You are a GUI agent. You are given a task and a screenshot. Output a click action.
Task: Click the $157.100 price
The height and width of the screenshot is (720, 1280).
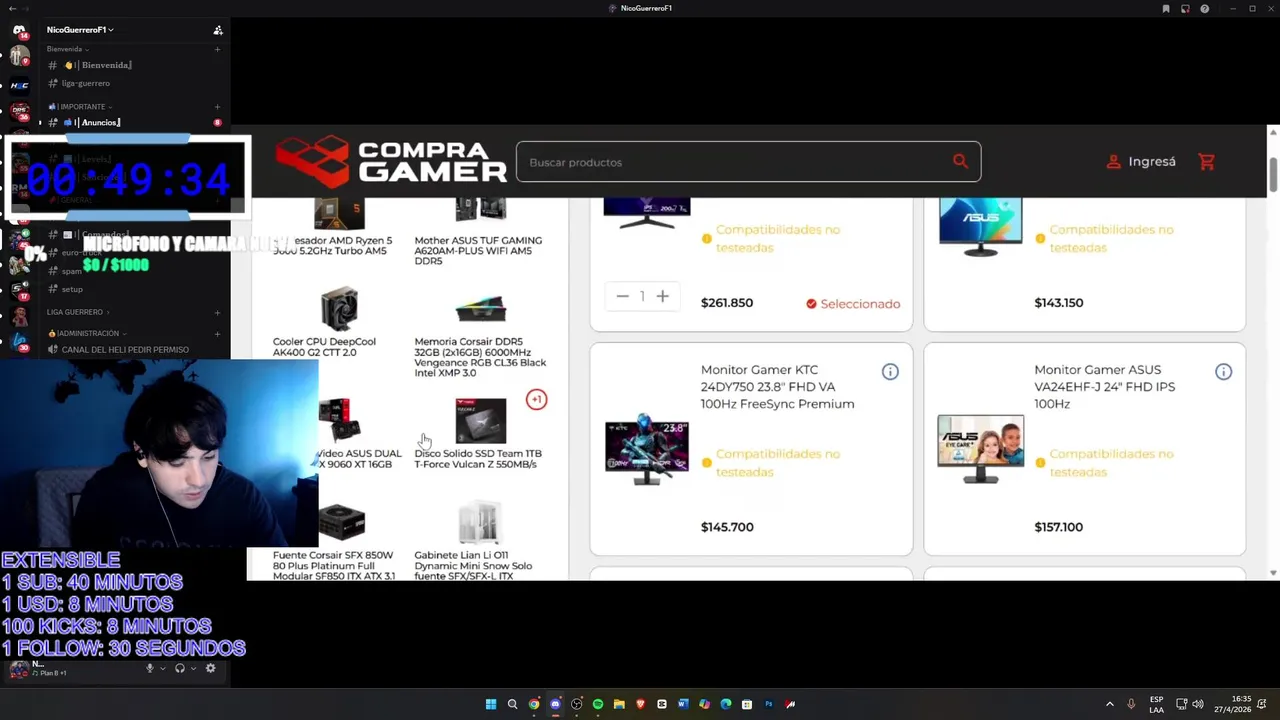tap(1058, 527)
